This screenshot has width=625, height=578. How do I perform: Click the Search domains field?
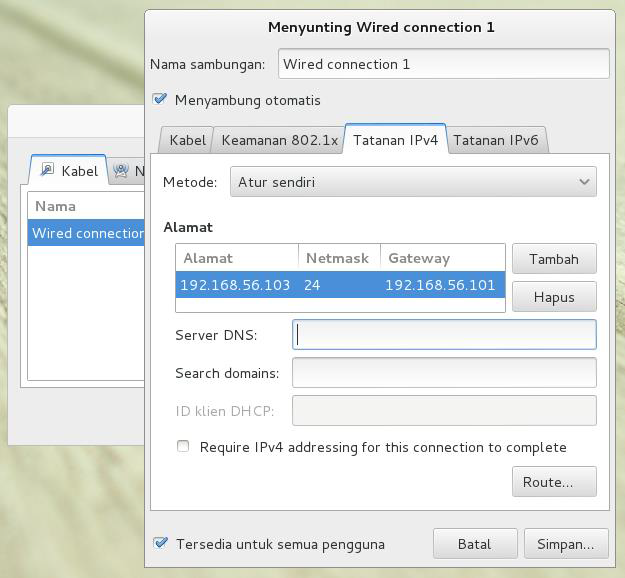443,373
